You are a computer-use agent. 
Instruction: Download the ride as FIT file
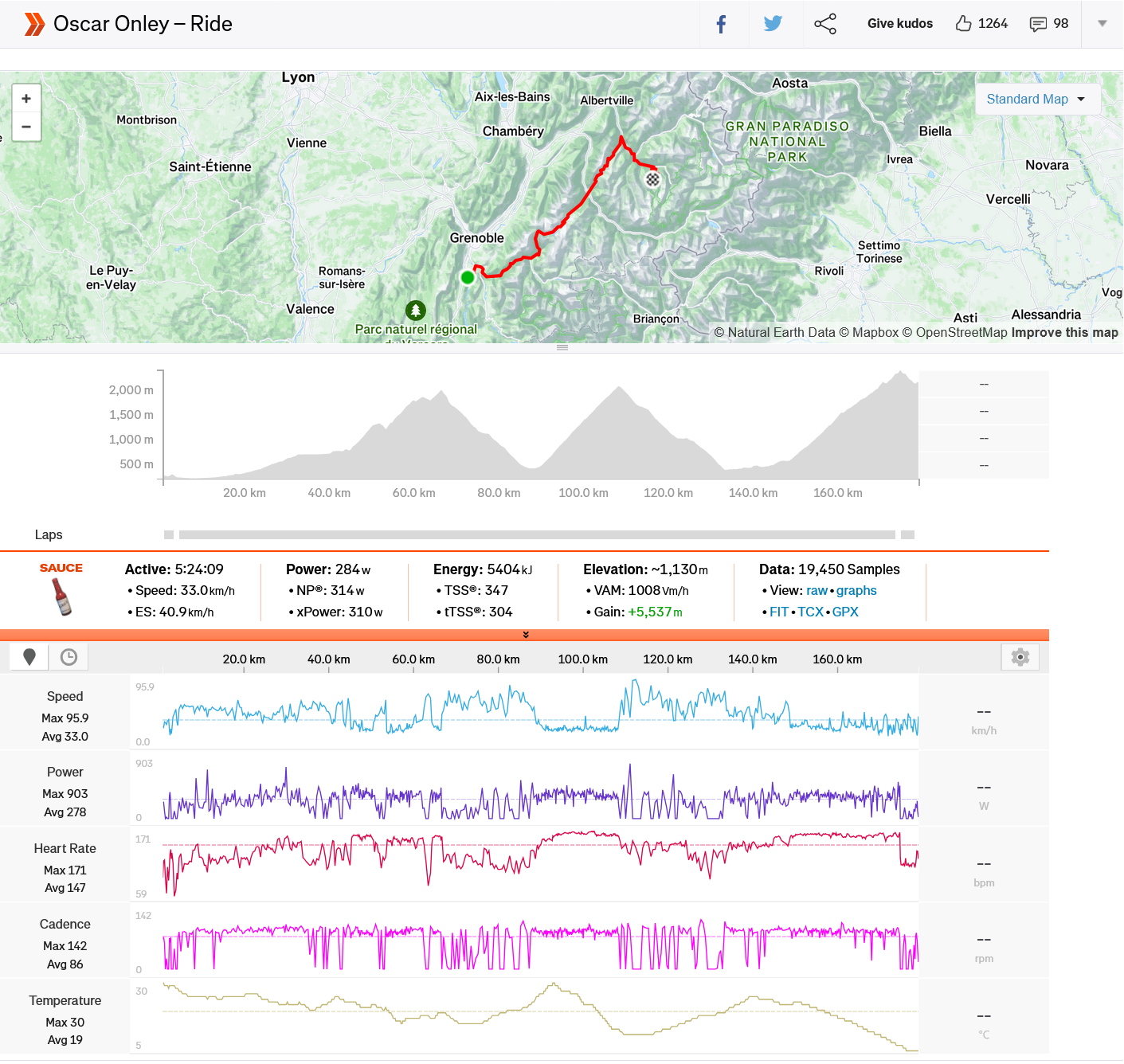[778, 612]
